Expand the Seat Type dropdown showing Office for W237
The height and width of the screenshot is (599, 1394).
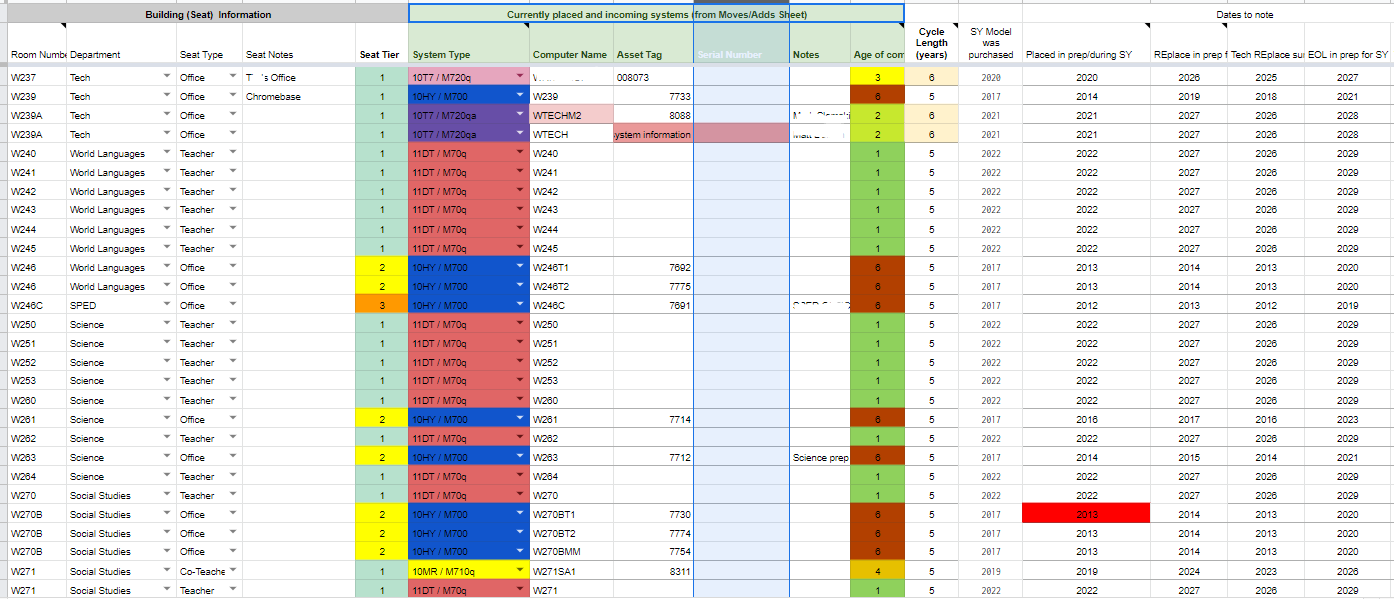pos(230,77)
